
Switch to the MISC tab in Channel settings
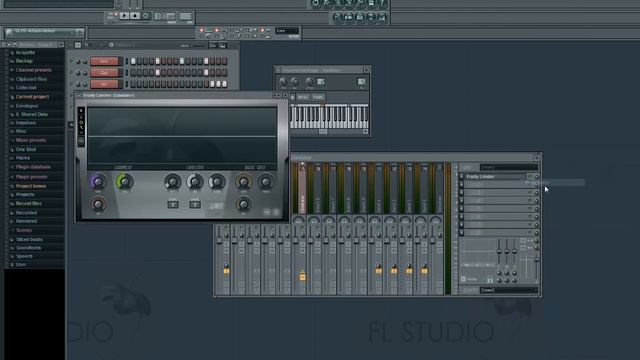click(x=303, y=97)
